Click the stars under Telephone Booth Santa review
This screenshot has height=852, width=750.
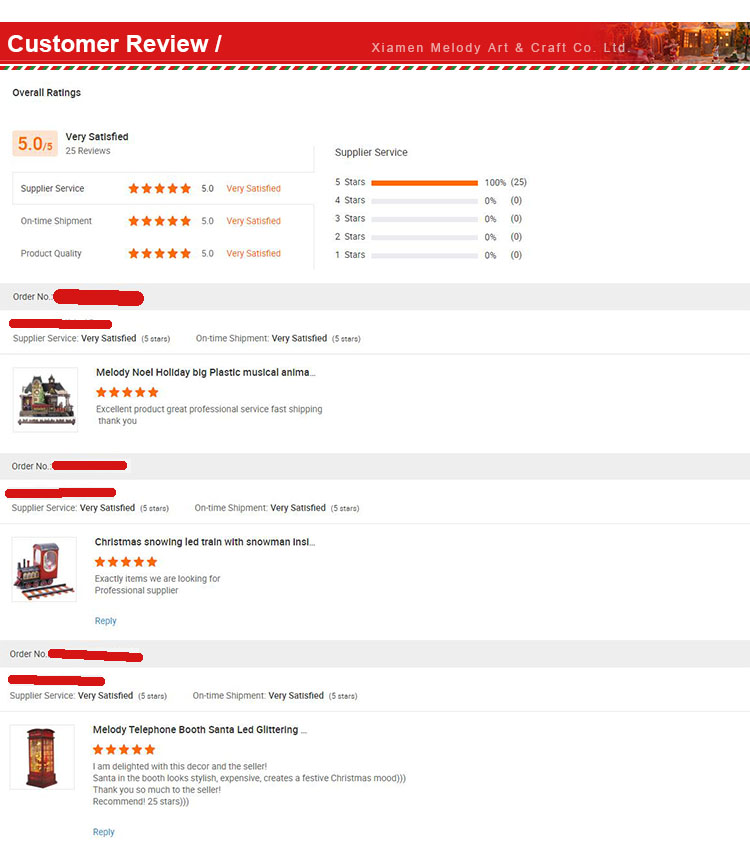coord(124,750)
